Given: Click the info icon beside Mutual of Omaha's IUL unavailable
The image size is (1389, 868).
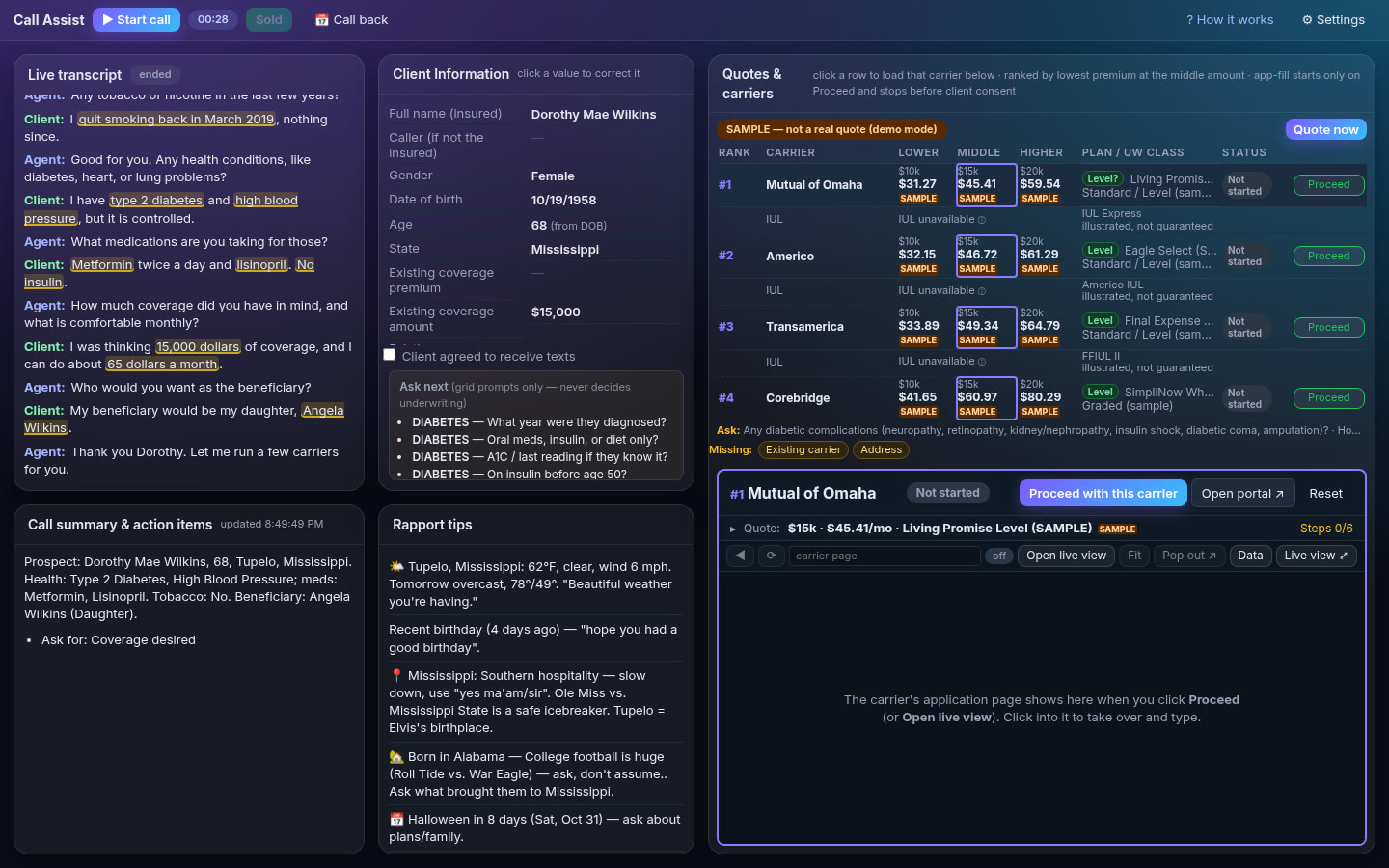Looking at the screenshot, I should [x=982, y=220].
